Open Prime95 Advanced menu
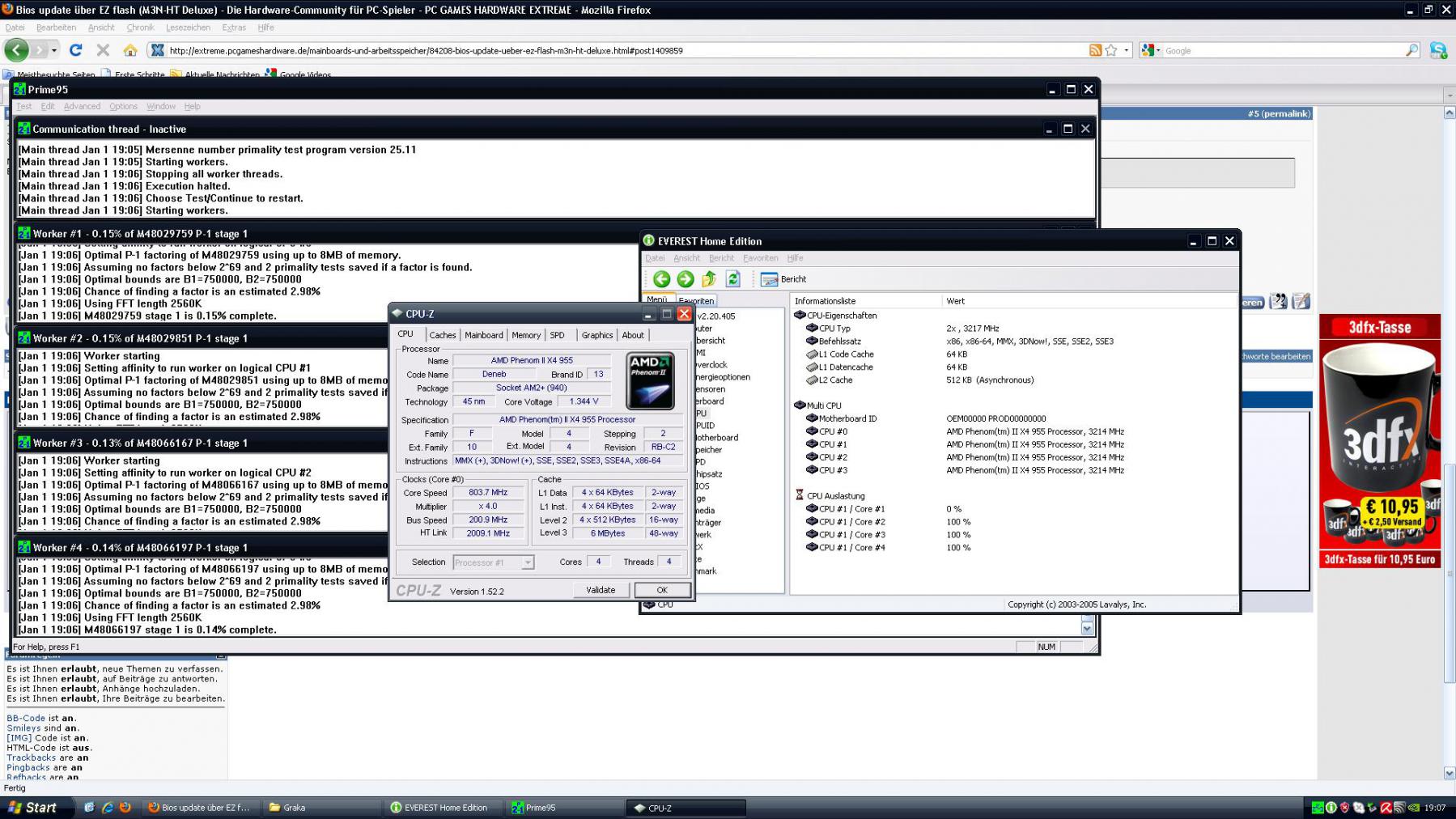 82,106
